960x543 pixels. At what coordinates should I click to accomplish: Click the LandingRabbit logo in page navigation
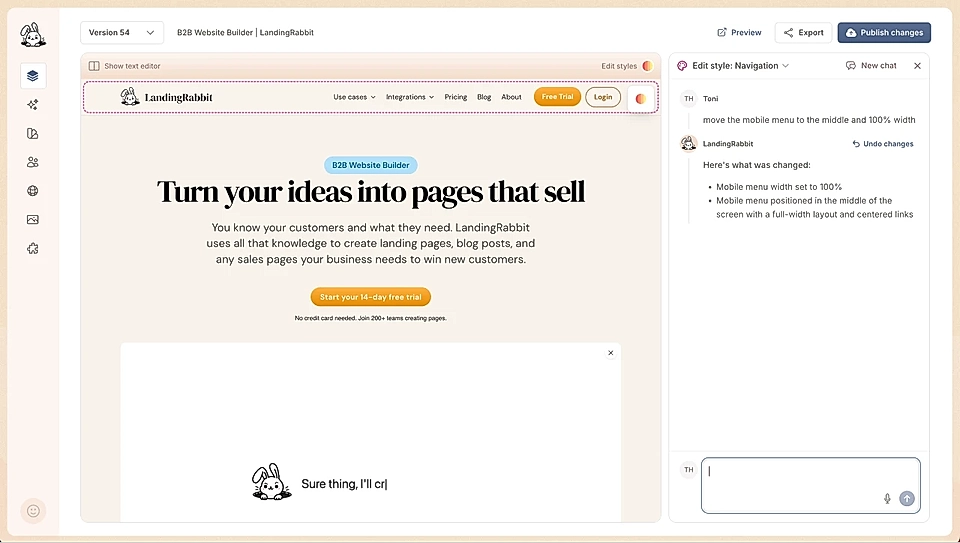[x=167, y=97]
